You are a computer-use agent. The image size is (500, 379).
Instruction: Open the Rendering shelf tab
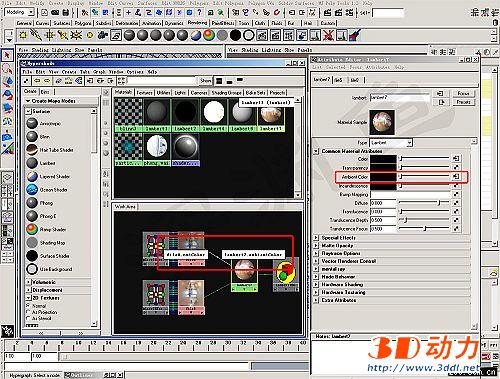pyautogui.click(x=197, y=23)
